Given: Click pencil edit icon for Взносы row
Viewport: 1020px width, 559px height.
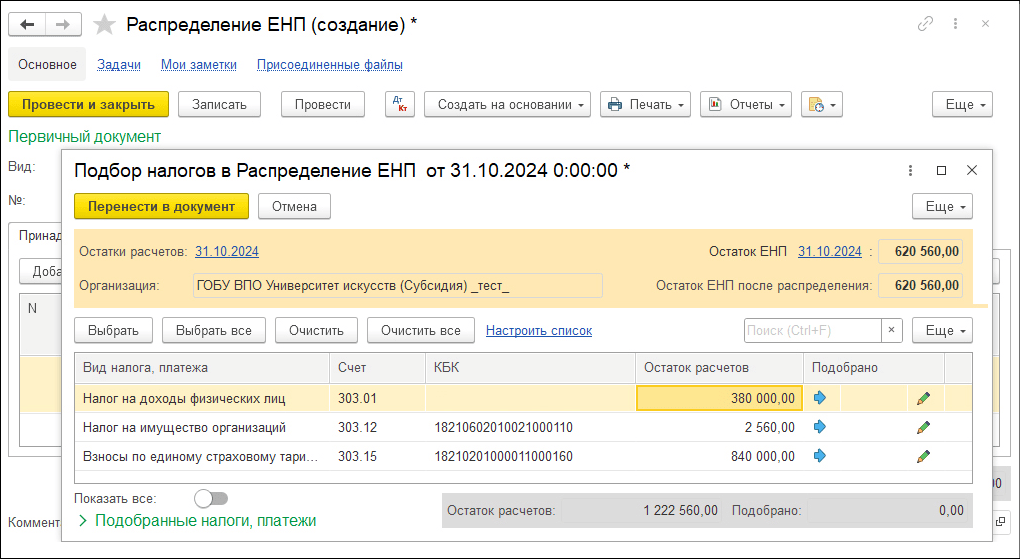Looking at the screenshot, I should coord(923,456).
